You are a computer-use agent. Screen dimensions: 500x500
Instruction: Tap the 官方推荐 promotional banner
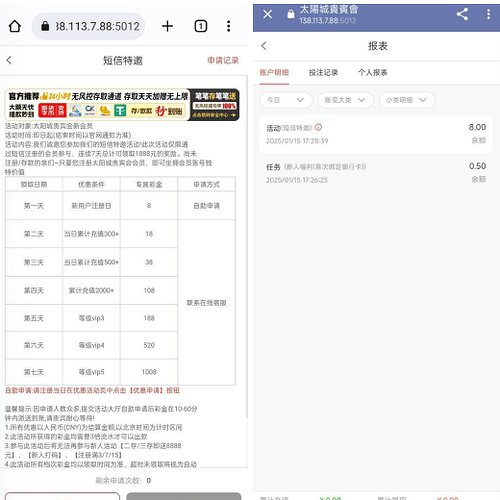coord(122,105)
